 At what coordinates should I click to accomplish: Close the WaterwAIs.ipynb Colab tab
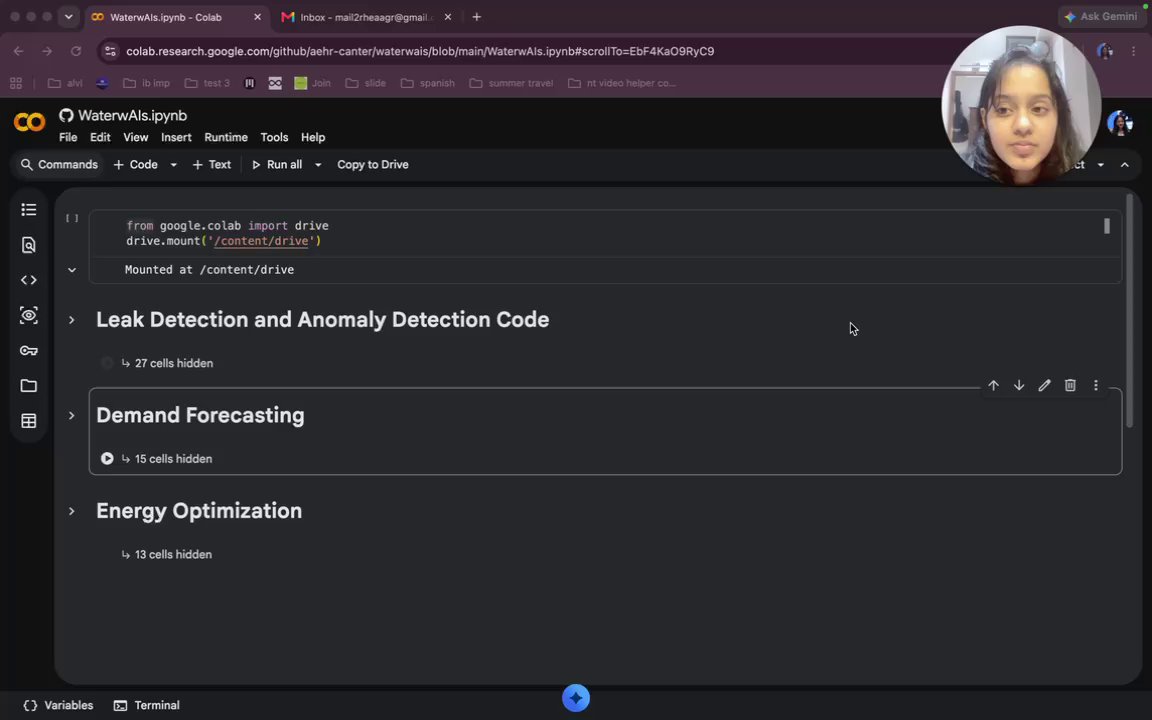tap(257, 17)
